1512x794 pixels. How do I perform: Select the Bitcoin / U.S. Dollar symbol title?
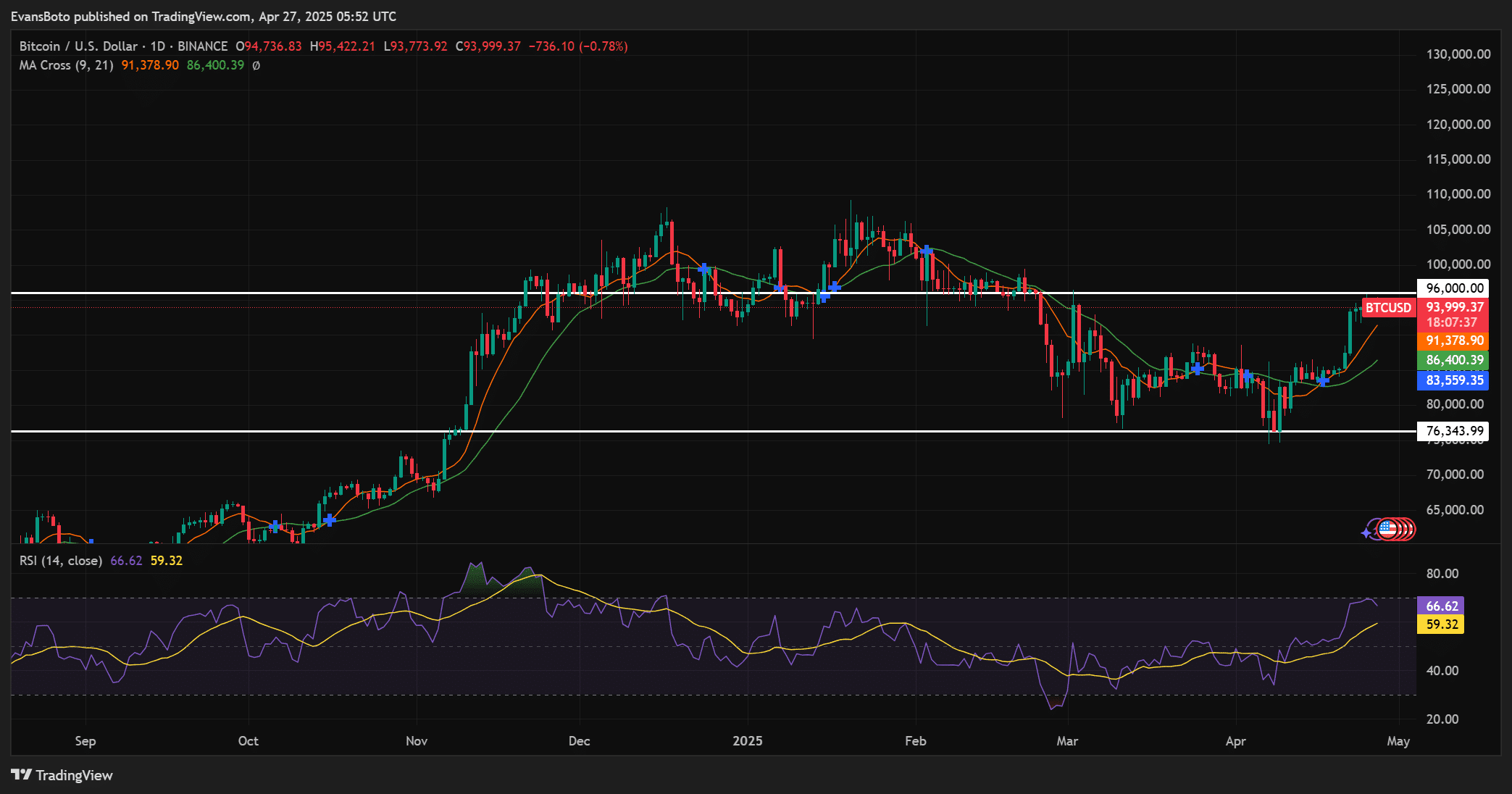78,46
